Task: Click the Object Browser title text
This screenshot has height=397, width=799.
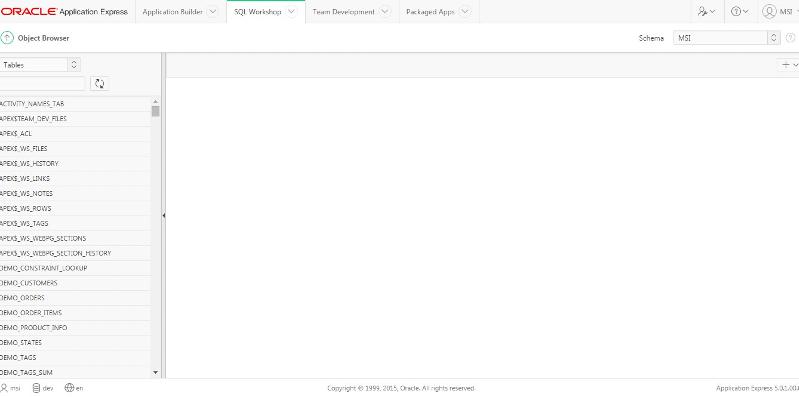Action: [43, 38]
